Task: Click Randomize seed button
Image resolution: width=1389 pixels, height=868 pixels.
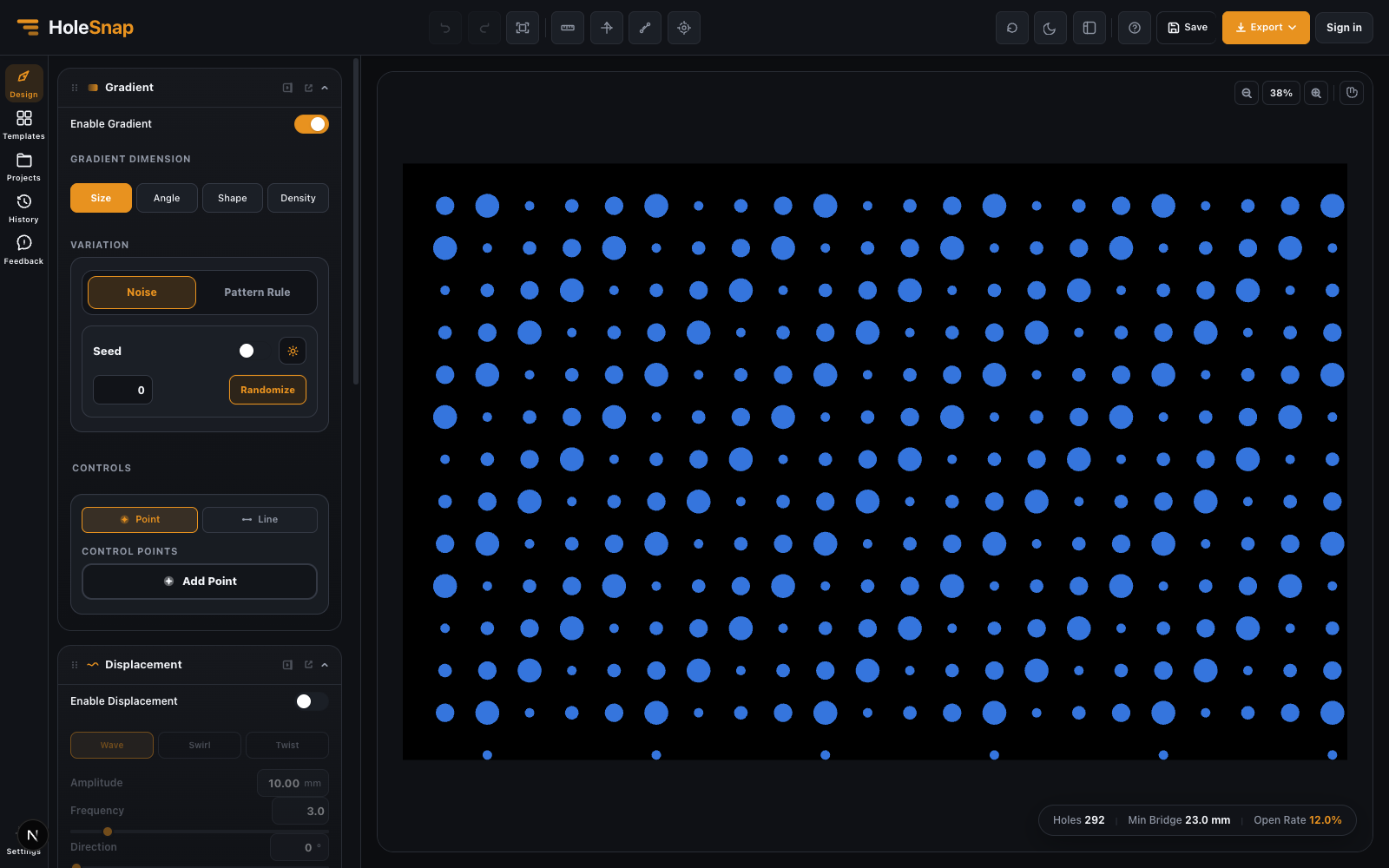Action: click(267, 390)
